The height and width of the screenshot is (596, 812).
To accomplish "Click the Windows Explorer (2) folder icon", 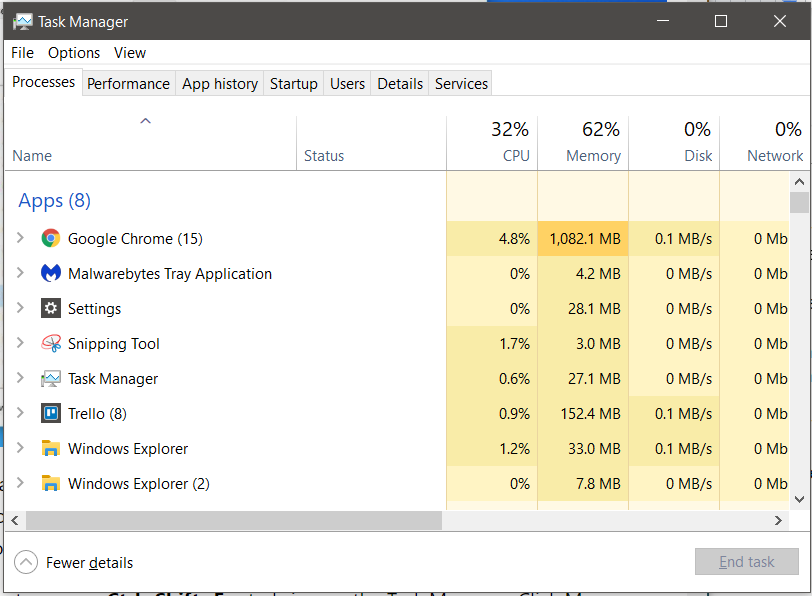I will (x=50, y=483).
